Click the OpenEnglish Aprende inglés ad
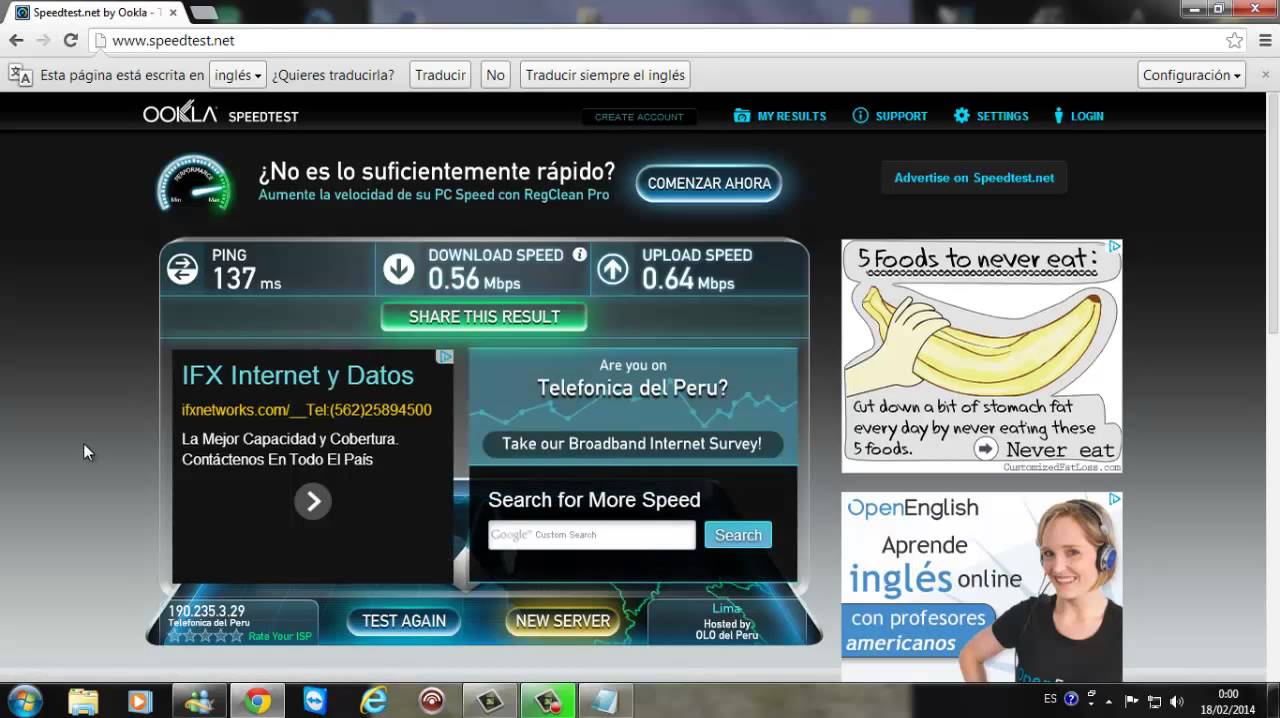Viewport: 1280px width, 718px height. (x=982, y=587)
